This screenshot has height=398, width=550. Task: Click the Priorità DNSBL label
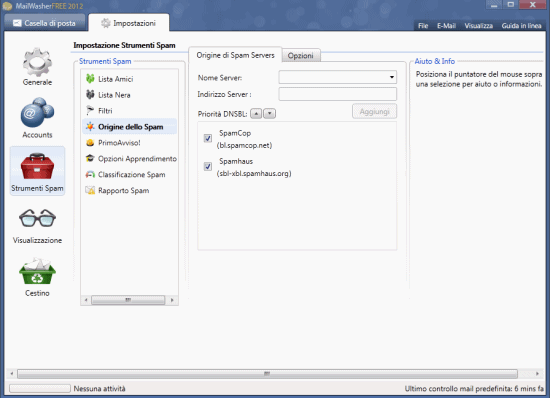tap(222, 114)
